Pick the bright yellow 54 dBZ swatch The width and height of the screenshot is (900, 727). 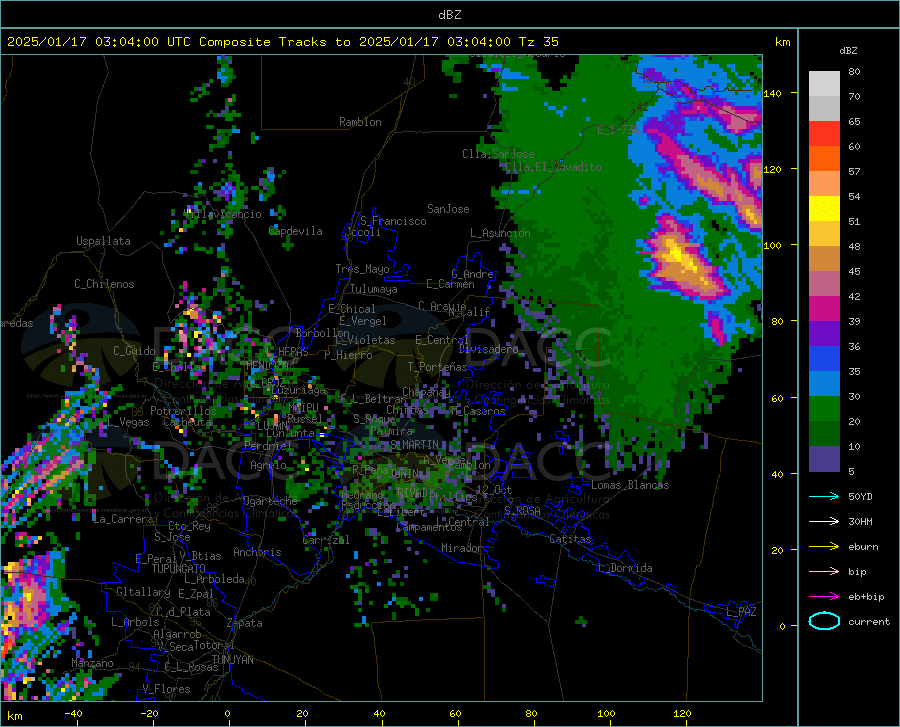[x=824, y=209]
